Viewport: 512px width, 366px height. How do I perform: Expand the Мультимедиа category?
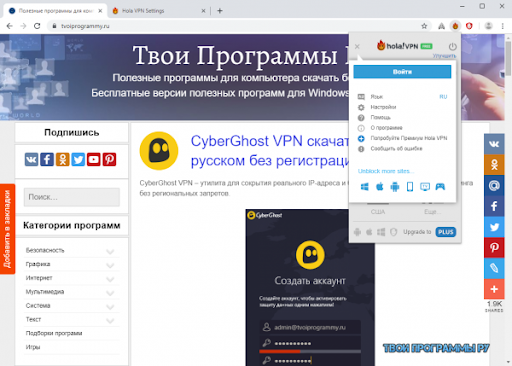click(x=110, y=293)
